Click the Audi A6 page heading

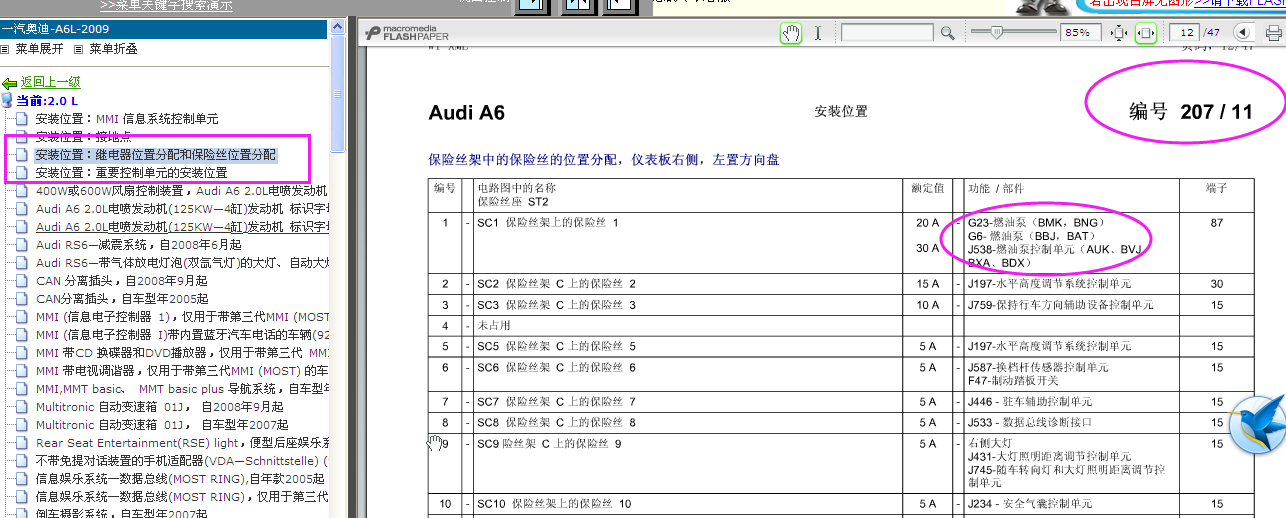coord(466,113)
